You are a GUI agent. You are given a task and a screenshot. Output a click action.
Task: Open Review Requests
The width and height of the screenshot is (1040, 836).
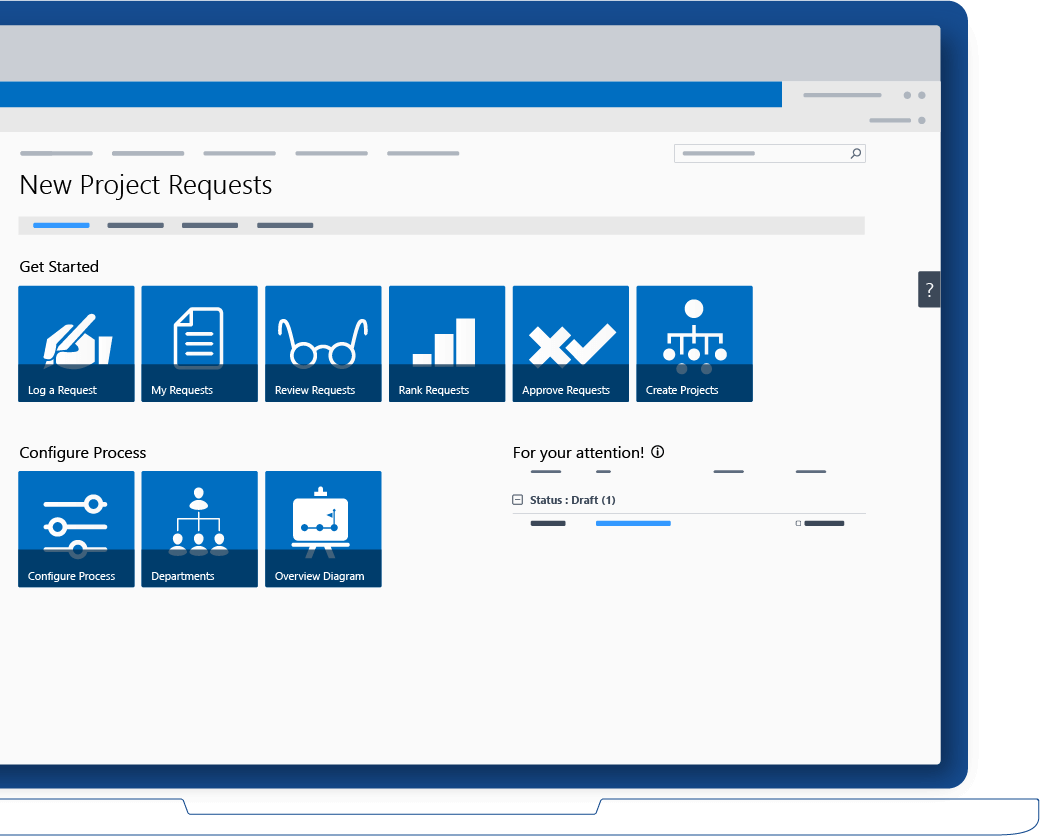[323, 343]
